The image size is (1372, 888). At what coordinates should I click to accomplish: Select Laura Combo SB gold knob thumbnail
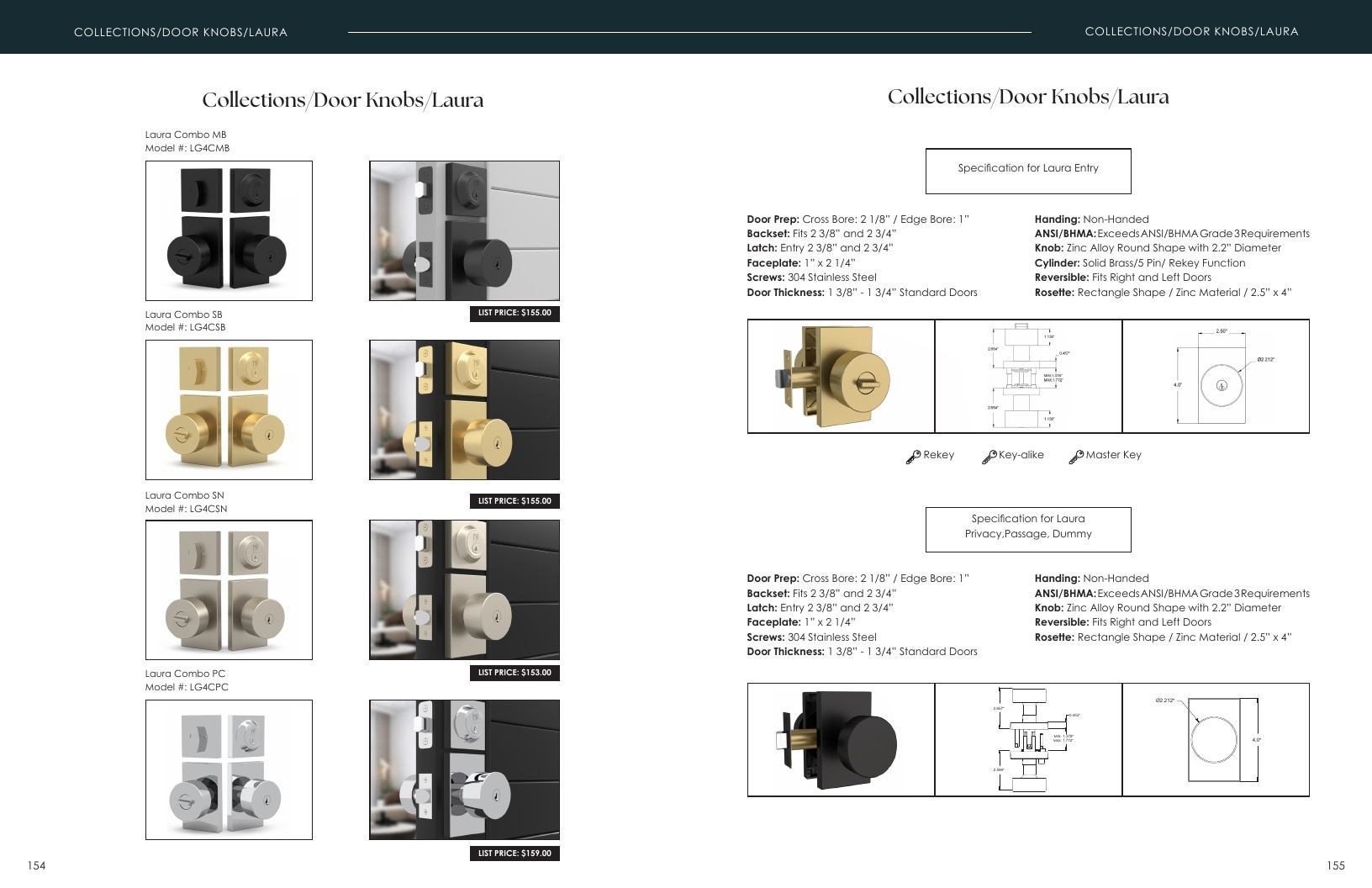pos(229,410)
